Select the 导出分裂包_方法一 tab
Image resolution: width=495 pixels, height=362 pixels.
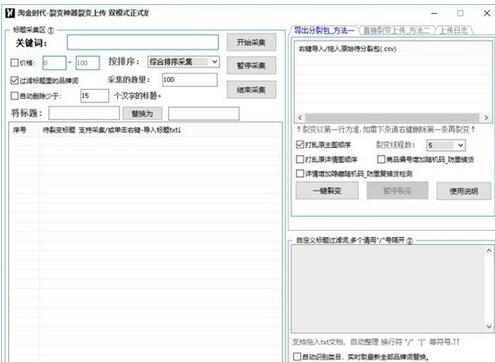point(324,30)
